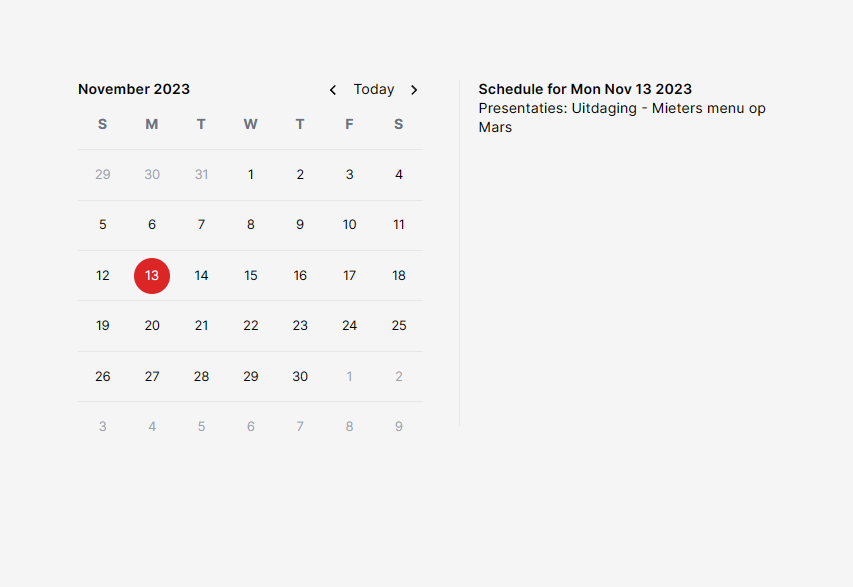Image resolution: width=853 pixels, height=587 pixels.
Task: Click the Today button
Action: point(374,89)
